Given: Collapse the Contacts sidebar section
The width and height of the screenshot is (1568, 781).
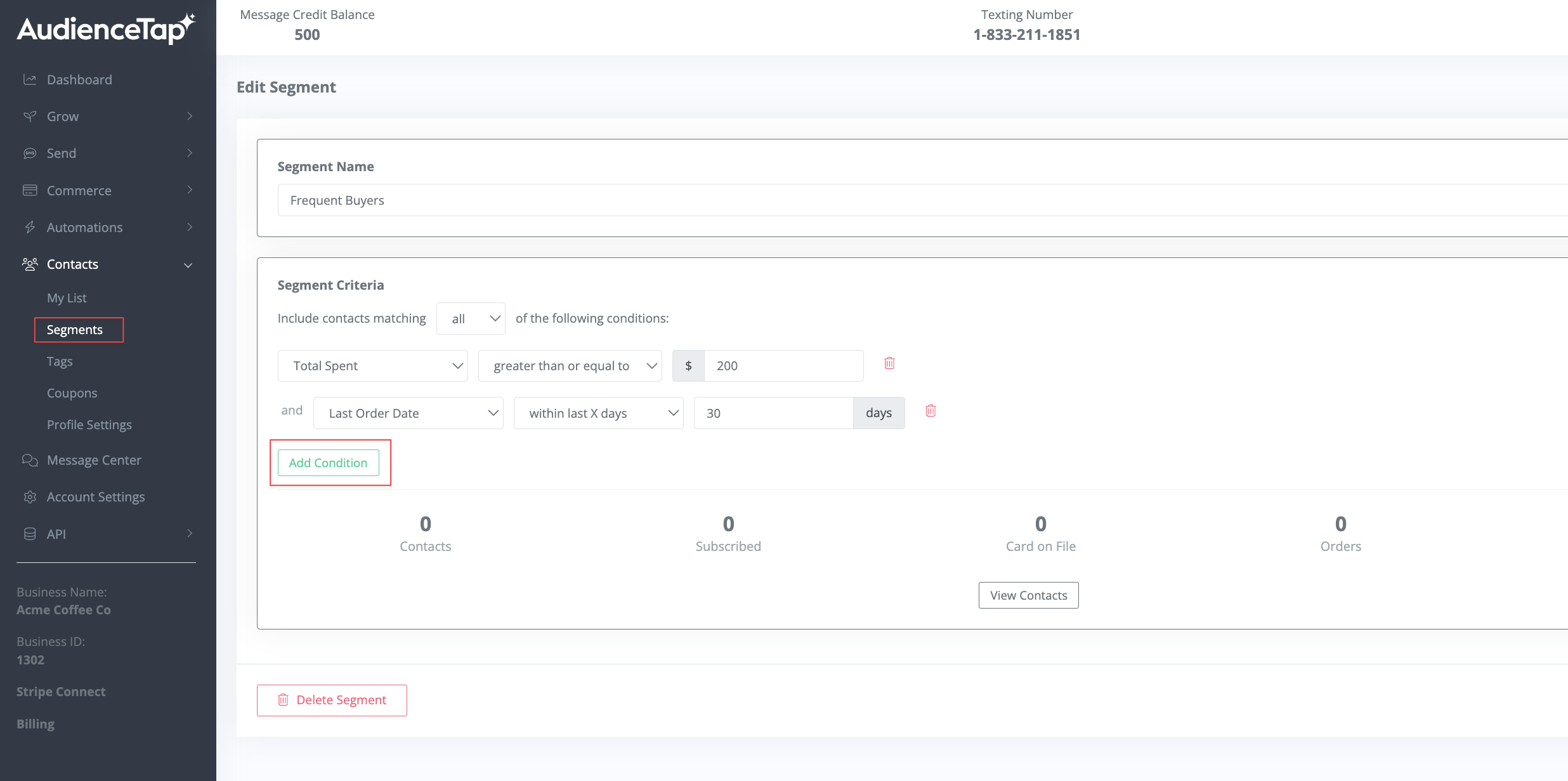Looking at the screenshot, I should click(188, 265).
